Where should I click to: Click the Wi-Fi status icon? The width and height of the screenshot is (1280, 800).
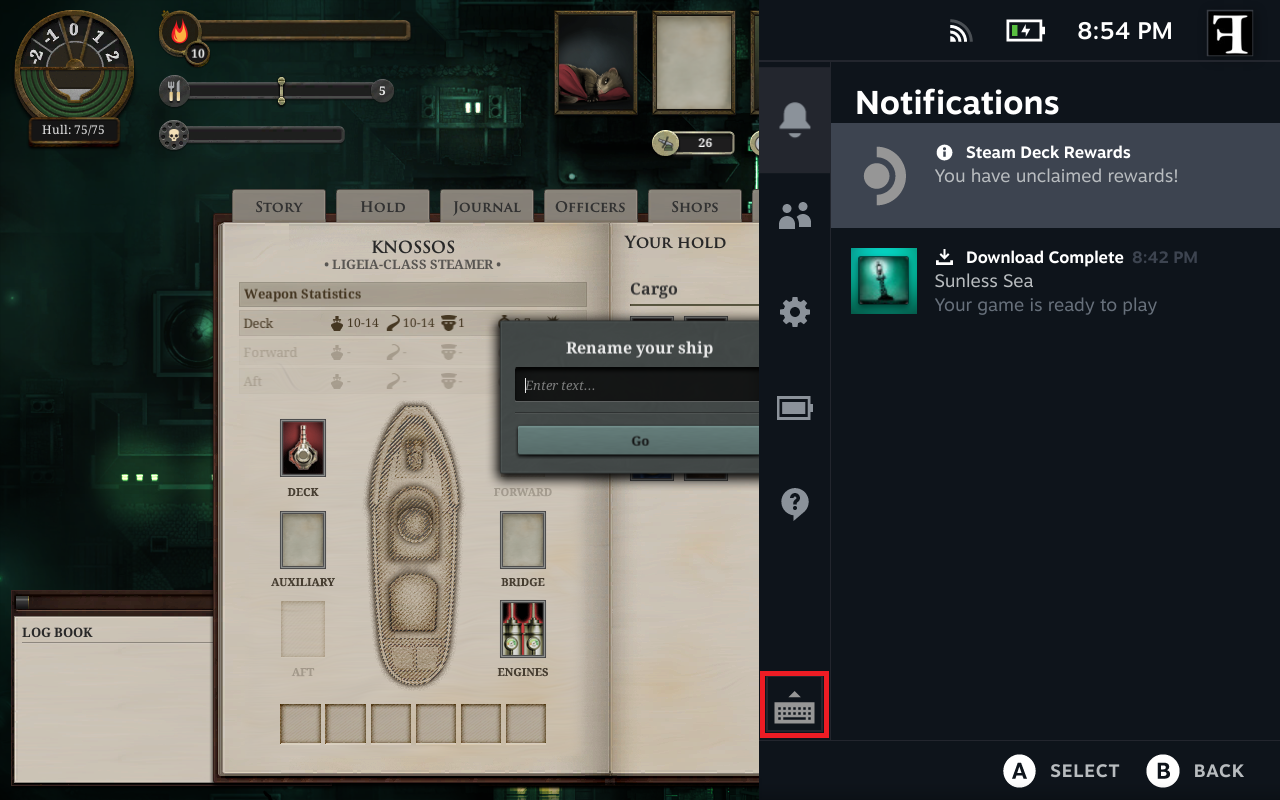coord(960,32)
